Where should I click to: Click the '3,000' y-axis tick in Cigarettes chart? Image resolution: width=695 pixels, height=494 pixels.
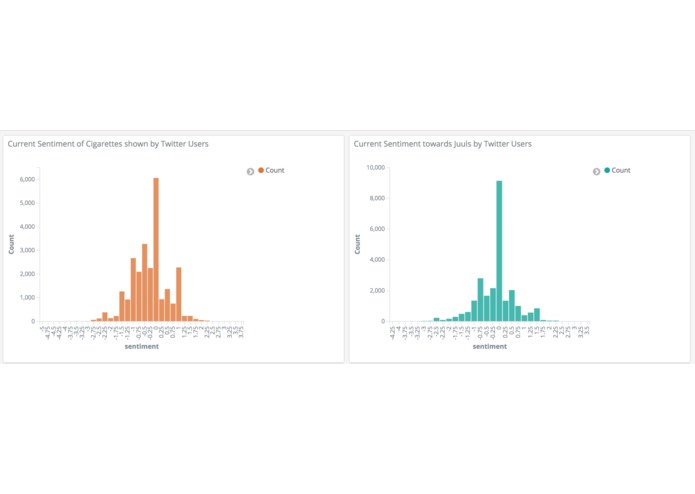(27, 250)
